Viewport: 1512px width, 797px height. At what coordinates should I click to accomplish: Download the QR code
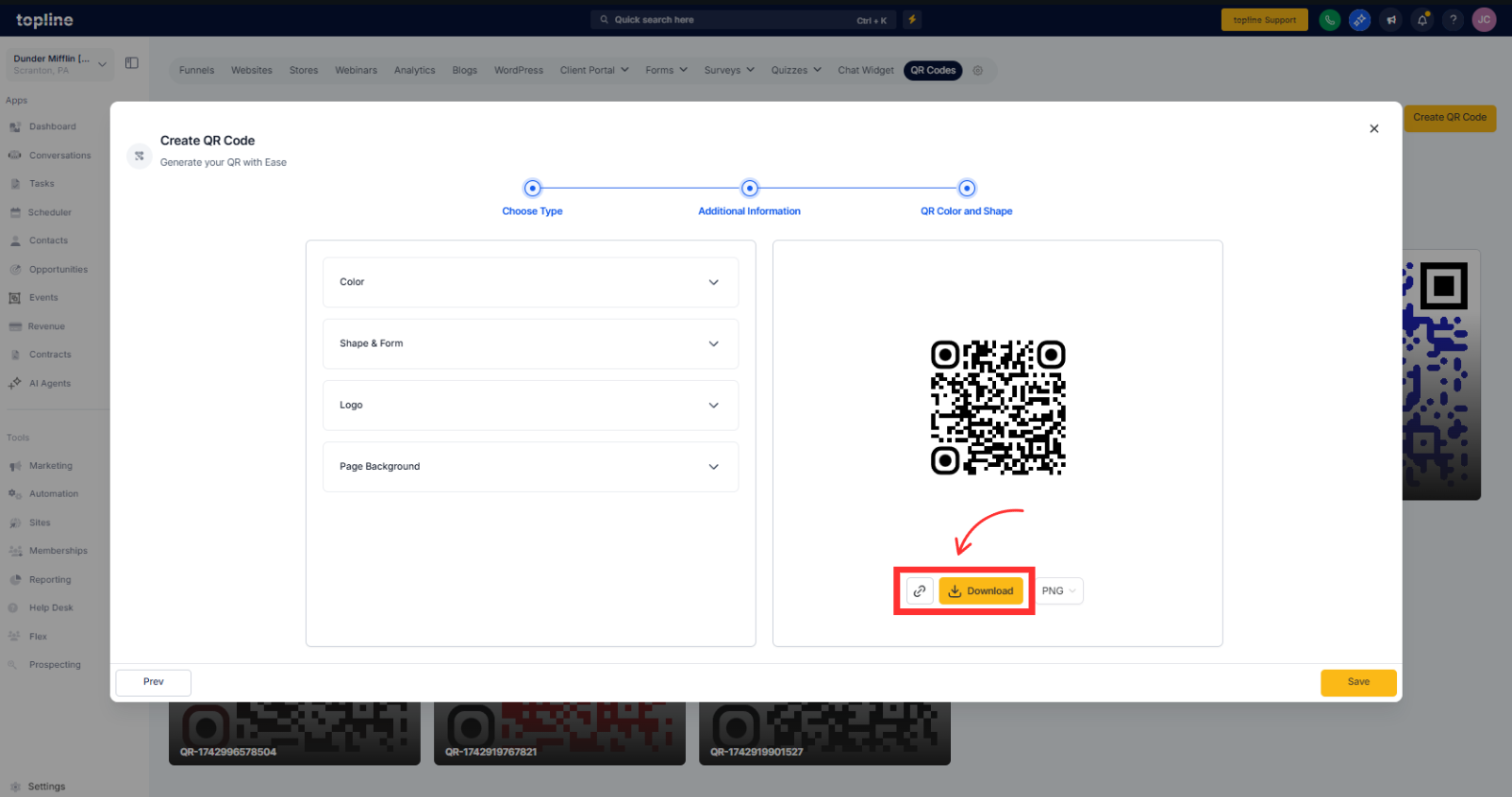pos(981,591)
